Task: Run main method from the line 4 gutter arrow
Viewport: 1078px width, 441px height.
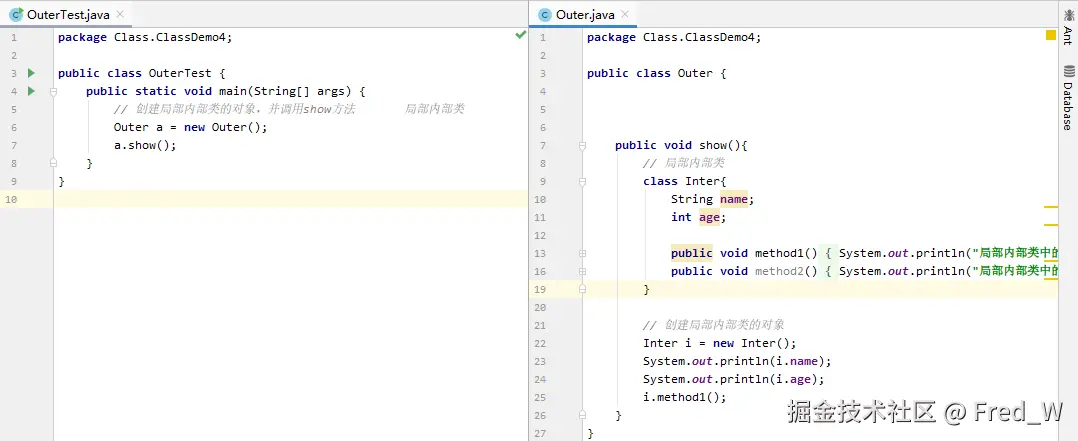Action: tap(31, 91)
